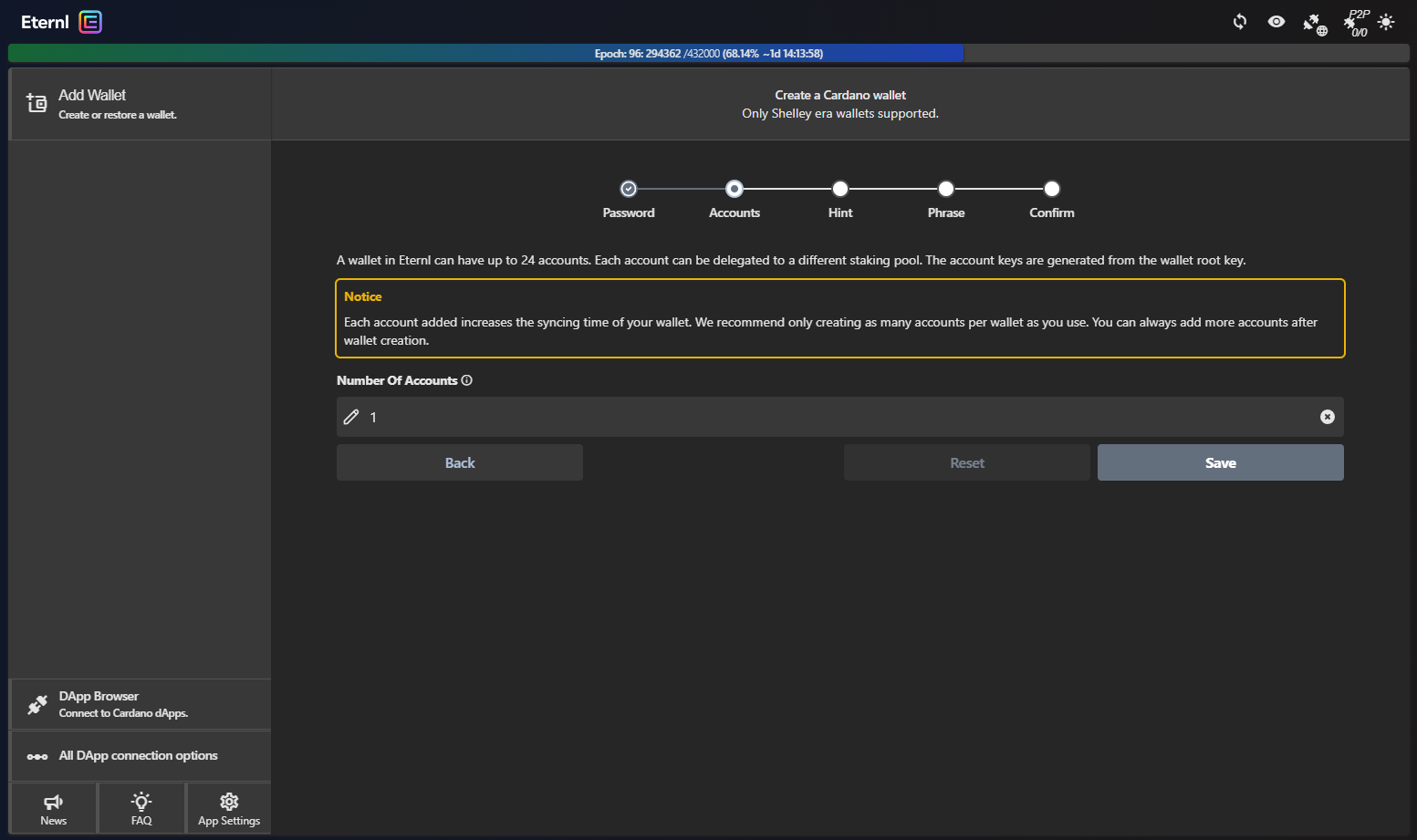Click the Reset button
Image resolution: width=1417 pixels, height=840 pixels.
pos(967,462)
